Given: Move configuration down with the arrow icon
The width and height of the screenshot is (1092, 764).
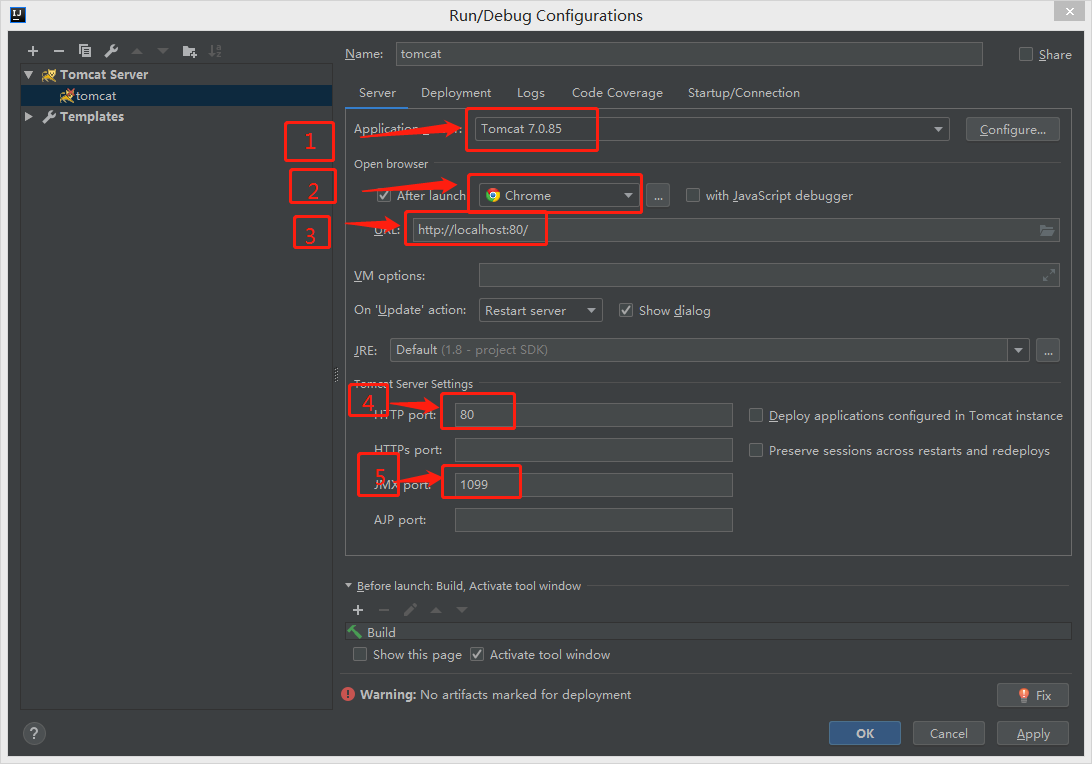Looking at the screenshot, I should click(x=163, y=51).
